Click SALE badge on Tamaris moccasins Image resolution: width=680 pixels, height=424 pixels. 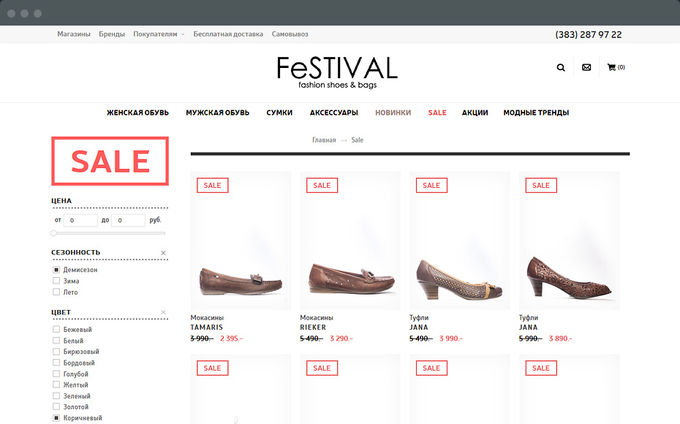click(x=212, y=185)
